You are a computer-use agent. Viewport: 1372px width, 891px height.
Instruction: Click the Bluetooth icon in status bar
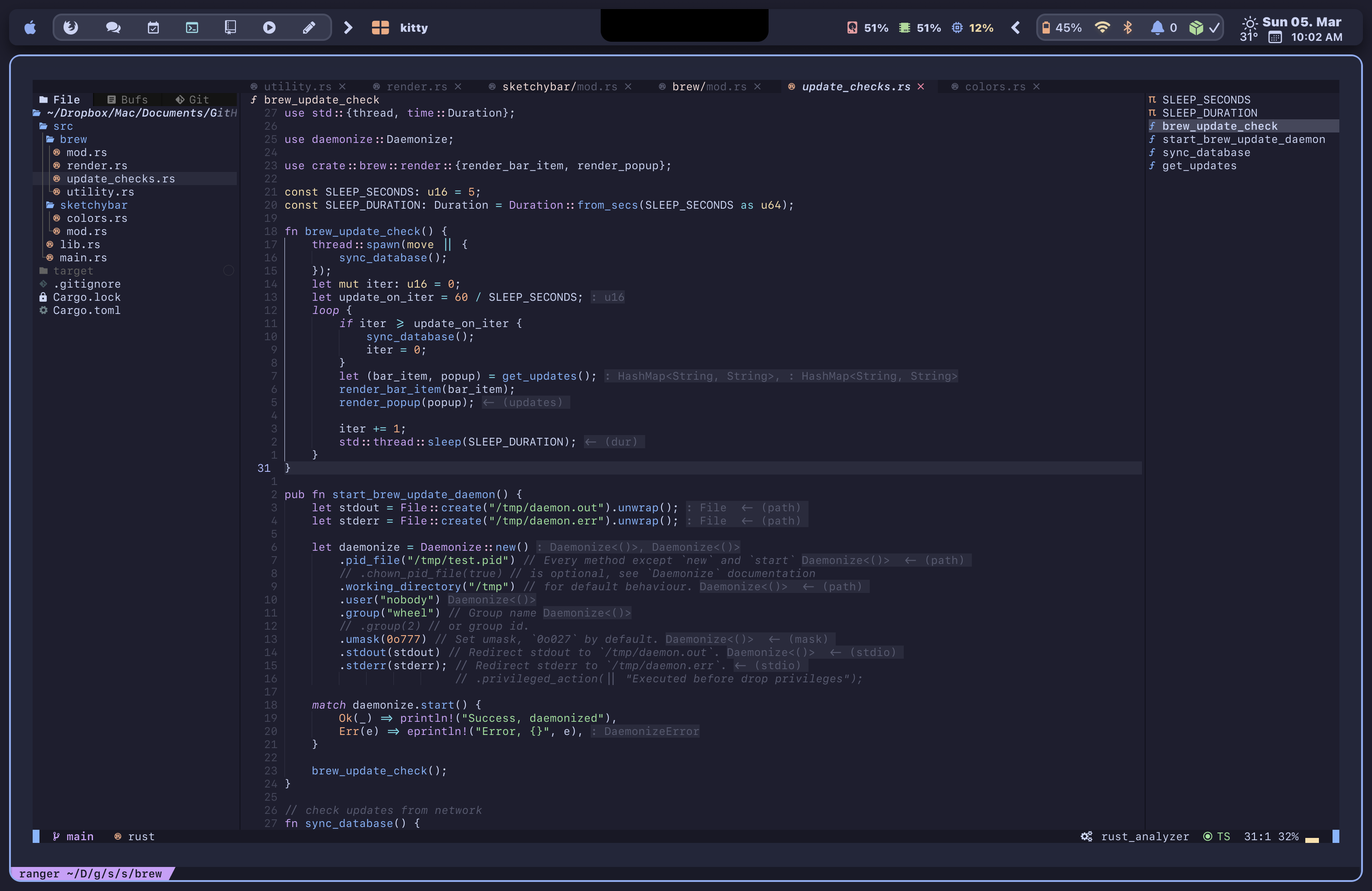[1127, 28]
